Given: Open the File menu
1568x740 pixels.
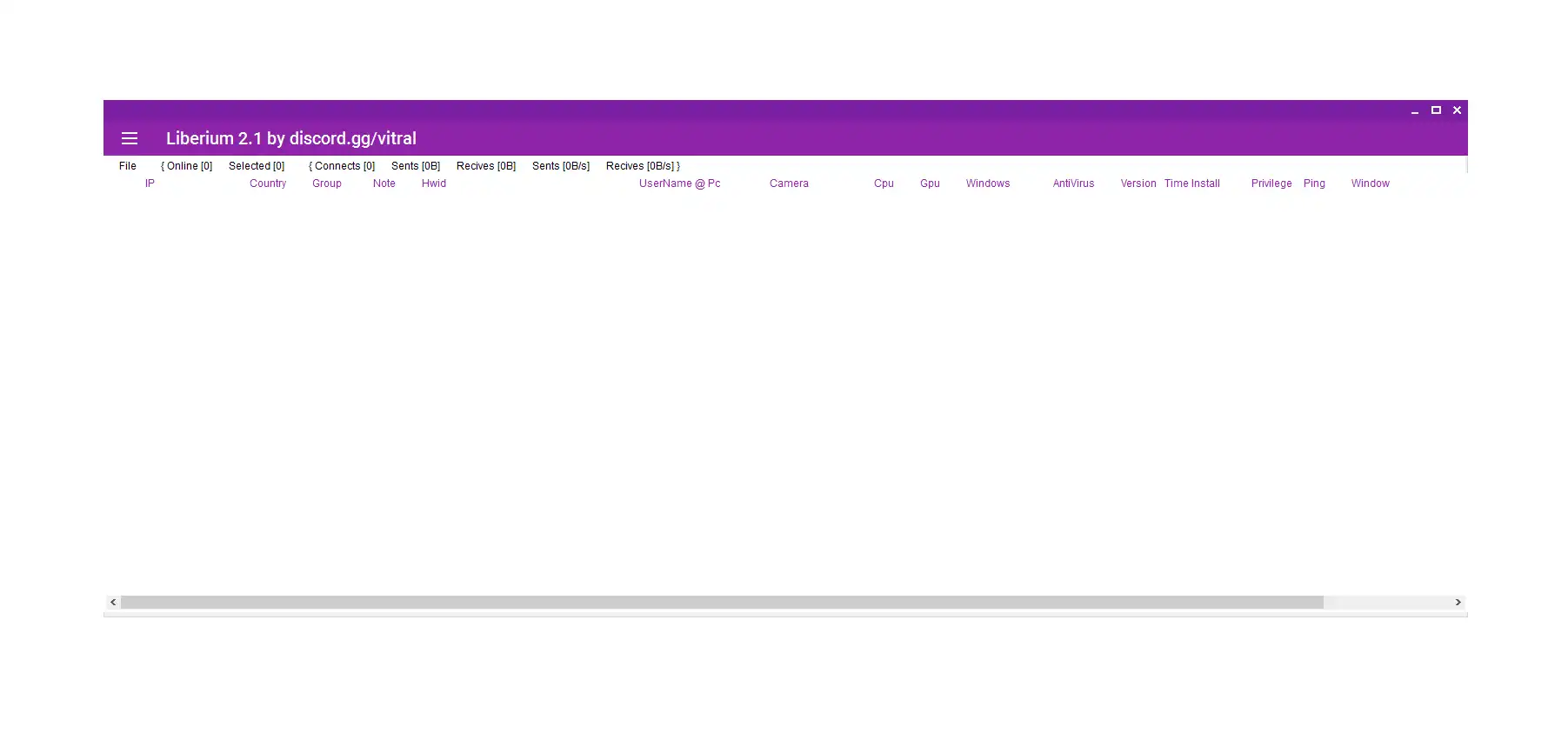Looking at the screenshot, I should pos(128,166).
